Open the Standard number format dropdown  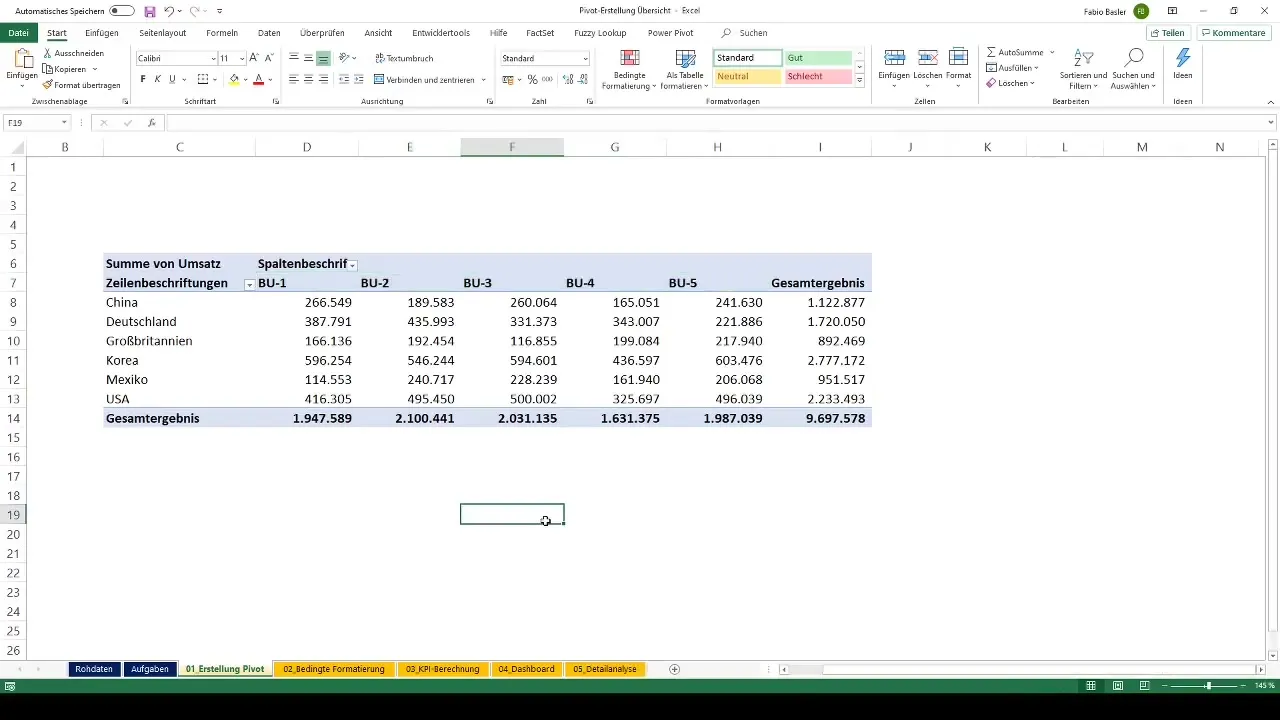585,59
